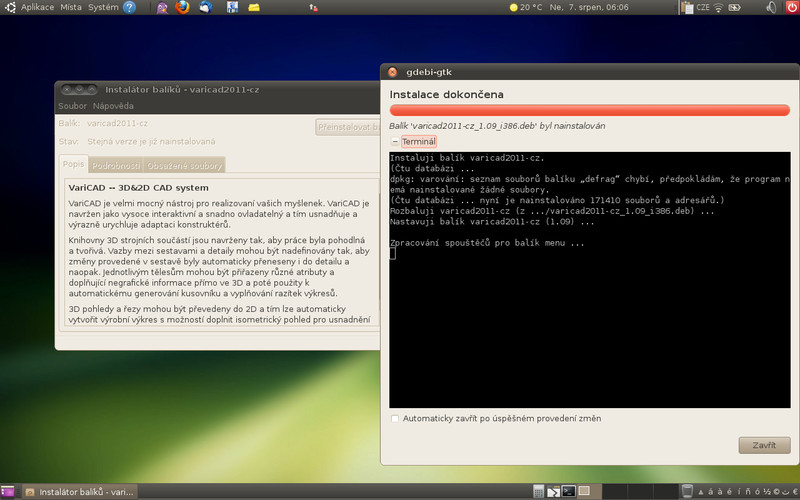Click the CZE keyboard layout indicator
The image size is (800, 500).
703,7
